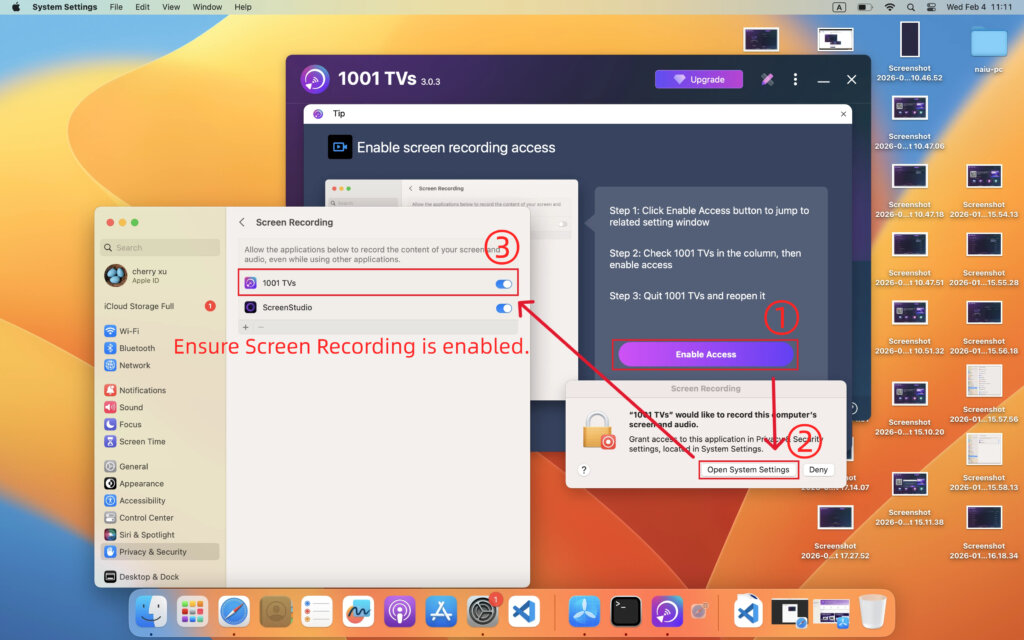Select Privacy & Security in sidebar
The height and width of the screenshot is (640, 1024).
pyautogui.click(x=152, y=552)
